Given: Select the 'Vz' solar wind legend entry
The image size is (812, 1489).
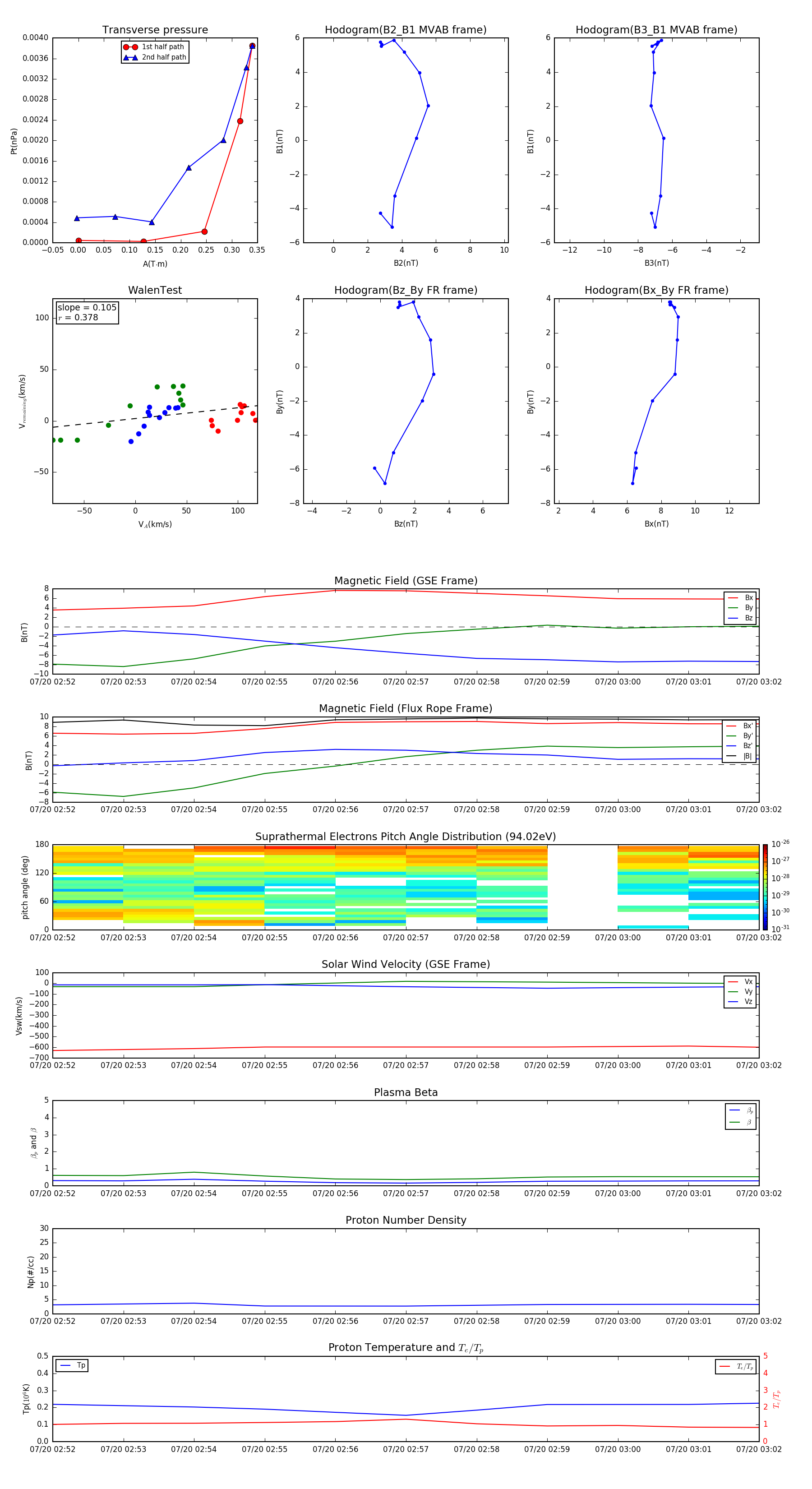Looking at the screenshot, I should (740, 1002).
